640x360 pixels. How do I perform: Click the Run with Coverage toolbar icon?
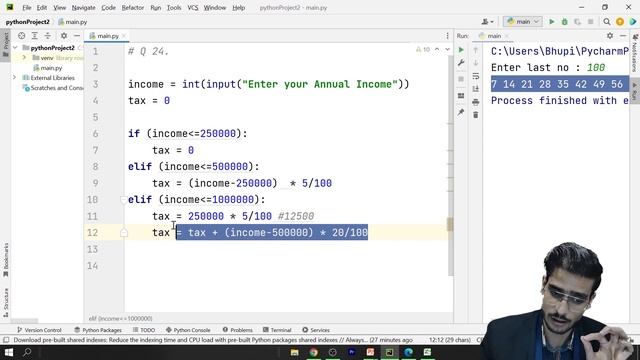point(577,22)
